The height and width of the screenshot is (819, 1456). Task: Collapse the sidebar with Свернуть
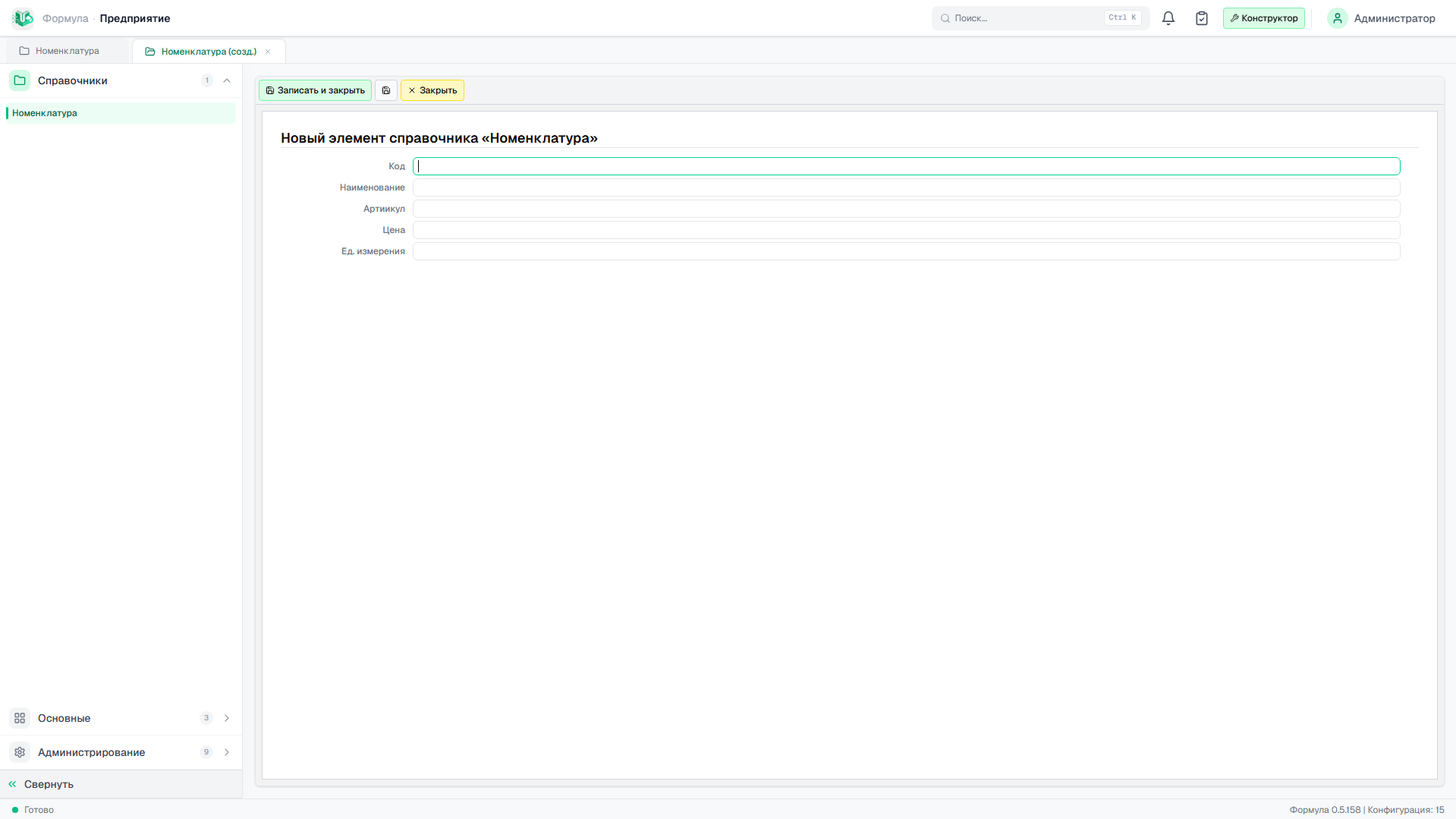click(x=121, y=784)
